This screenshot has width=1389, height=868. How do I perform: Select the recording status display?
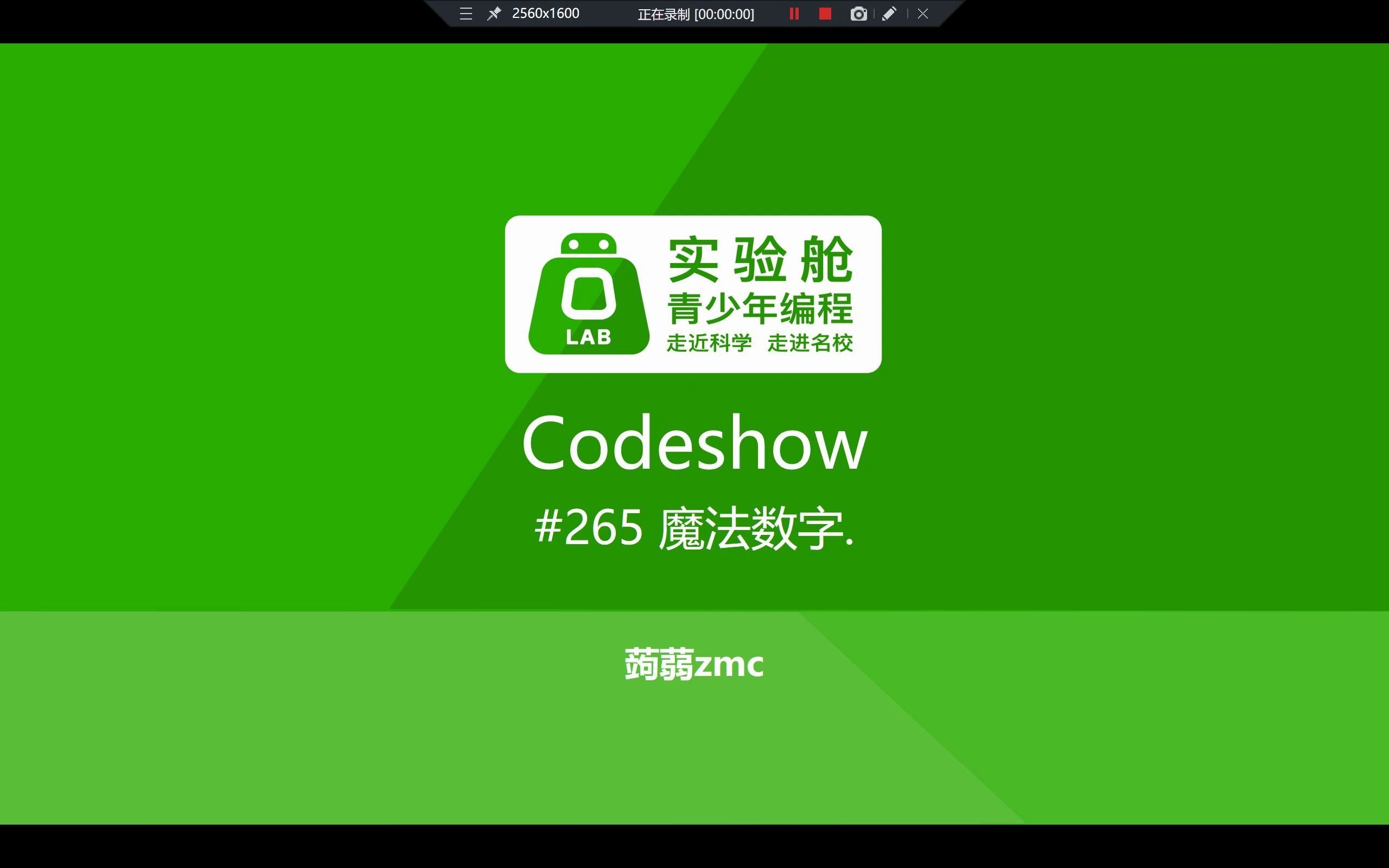[696, 13]
